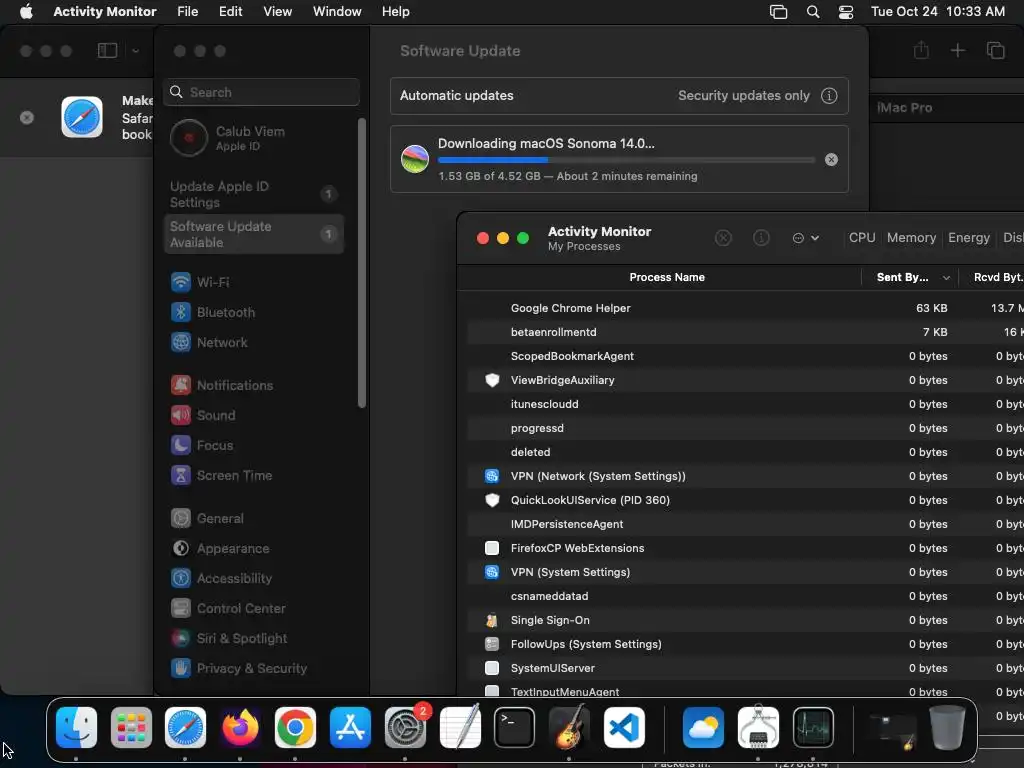Switch to the CPU tab
The height and width of the screenshot is (768, 1024).
pyautogui.click(x=862, y=238)
